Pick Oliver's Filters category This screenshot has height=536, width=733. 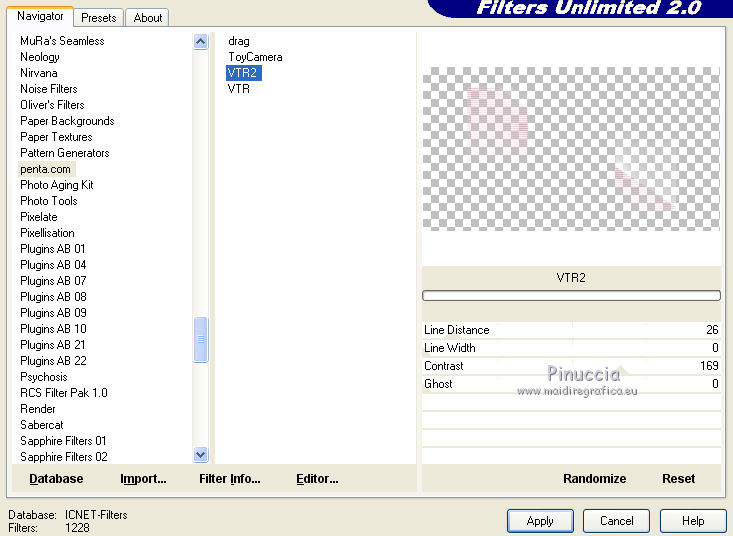click(x=52, y=105)
